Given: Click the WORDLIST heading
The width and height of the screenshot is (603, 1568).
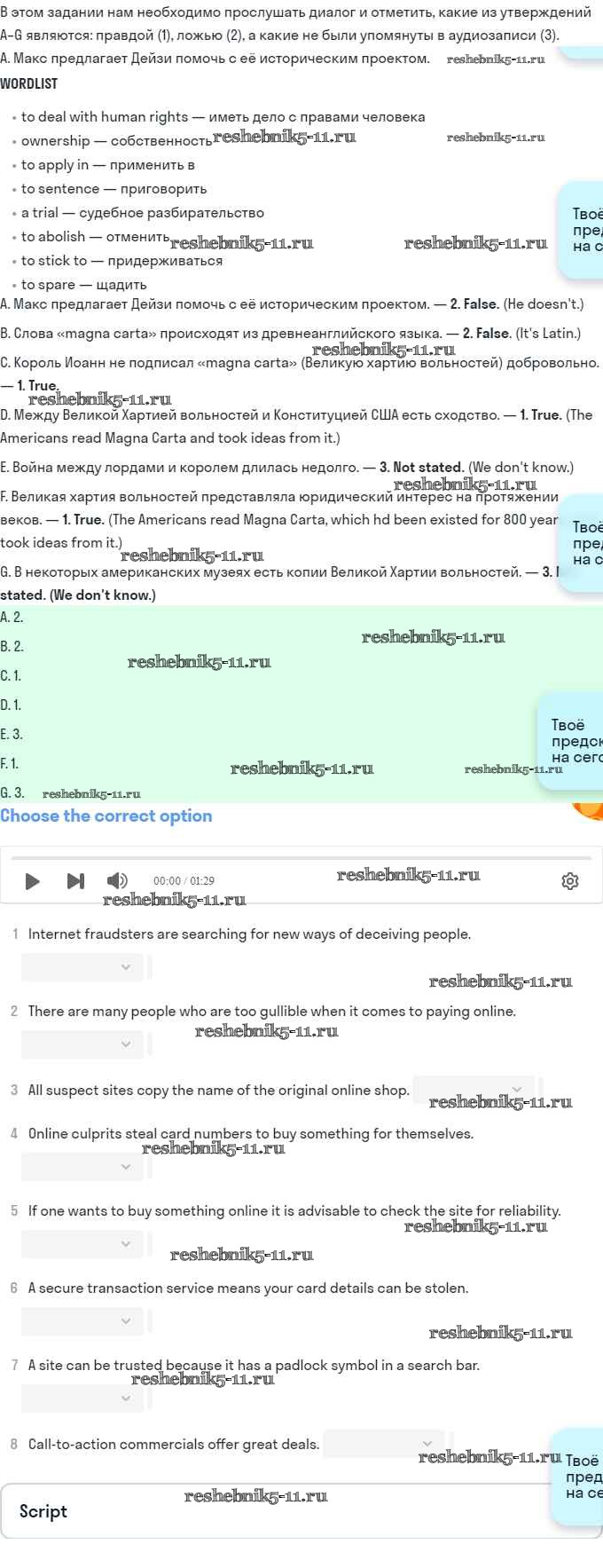Looking at the screenshot, I should (x=29, y=83).
